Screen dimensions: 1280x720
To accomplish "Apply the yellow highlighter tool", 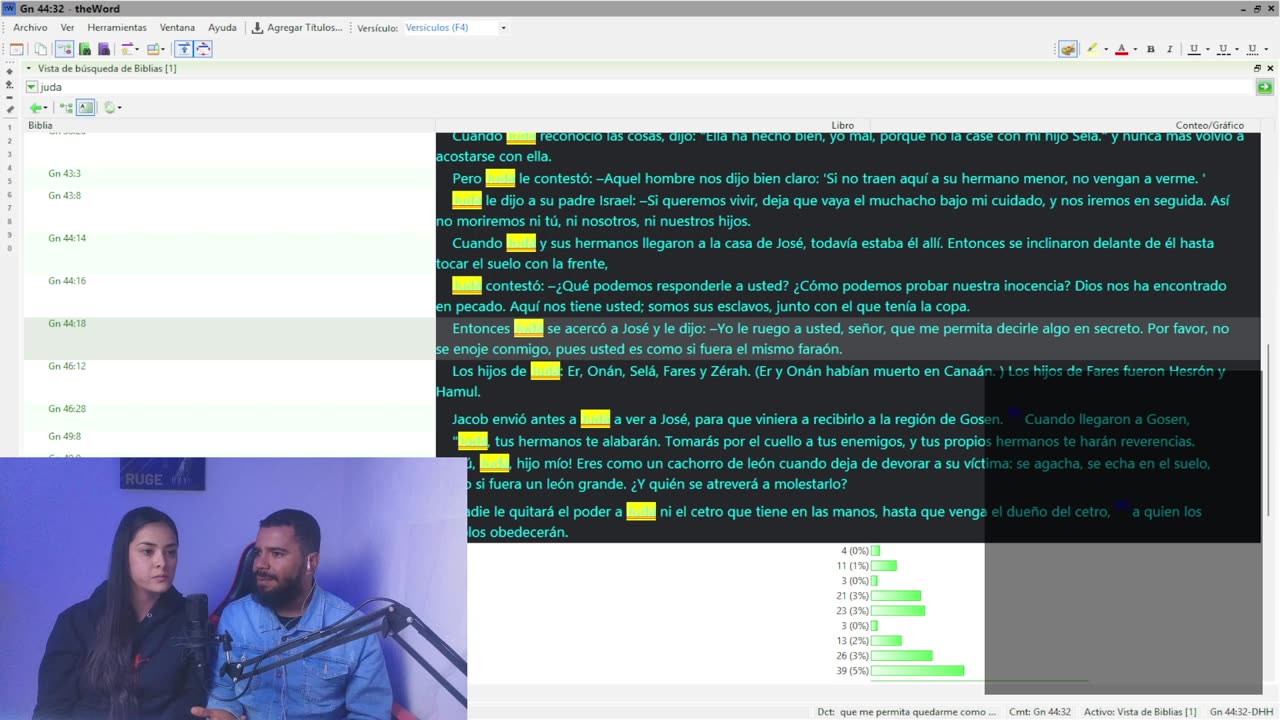I will tap(1092, 49).
